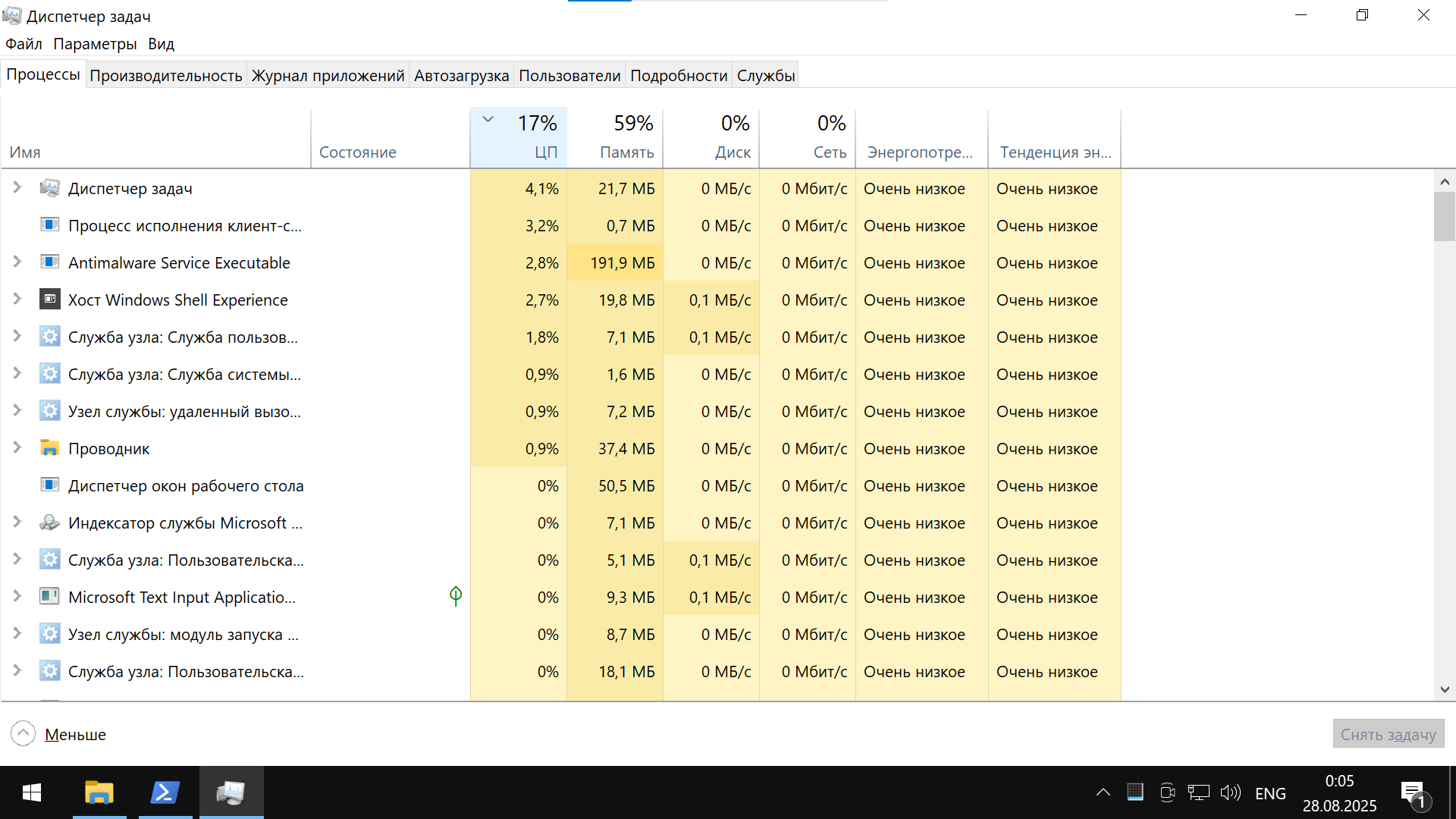1456x819 pixels.
Task: Open the notification center icon
Action: tap(1413, 794)
